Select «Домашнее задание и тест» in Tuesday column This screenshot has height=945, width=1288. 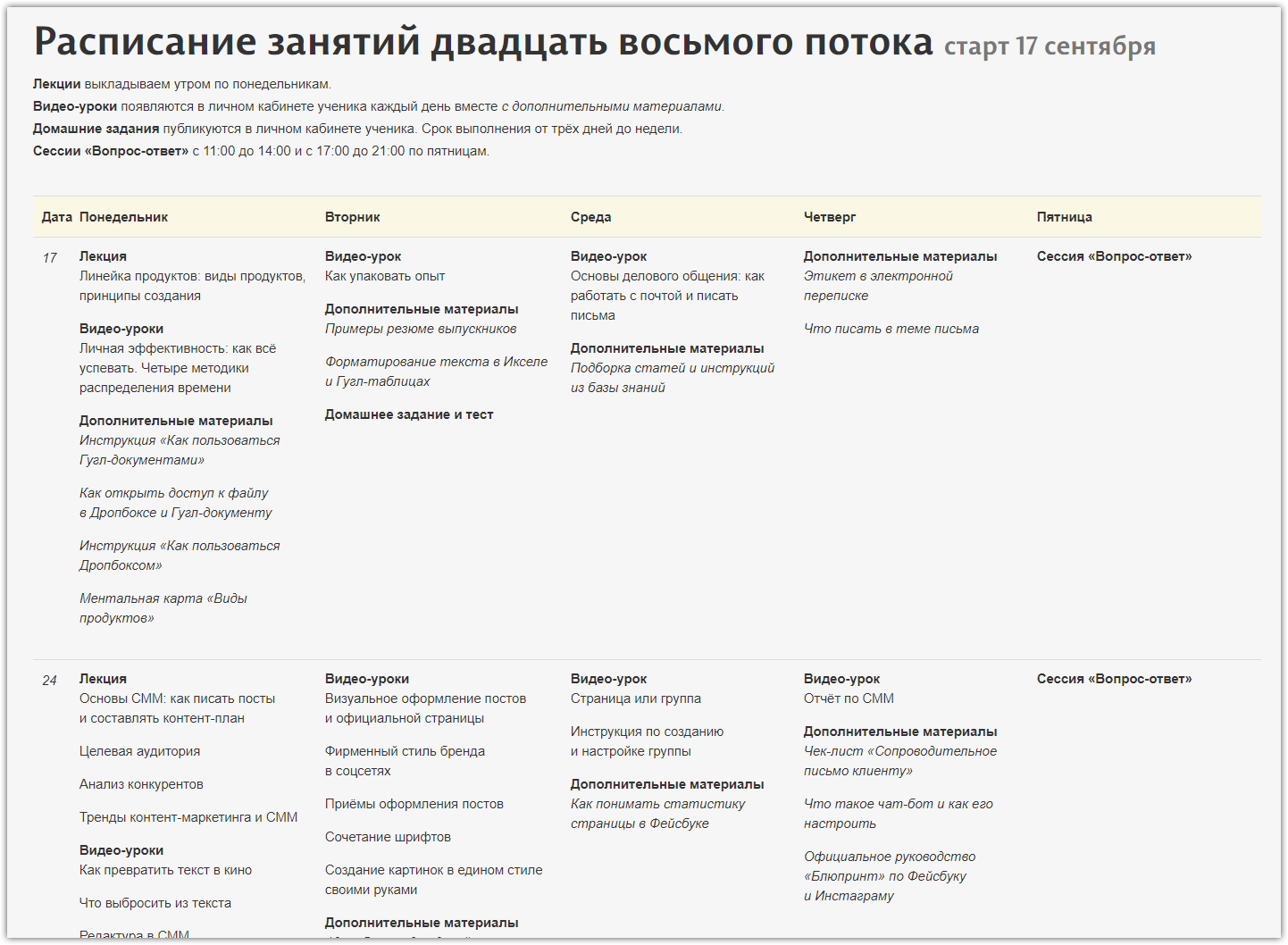pos(408,414)
